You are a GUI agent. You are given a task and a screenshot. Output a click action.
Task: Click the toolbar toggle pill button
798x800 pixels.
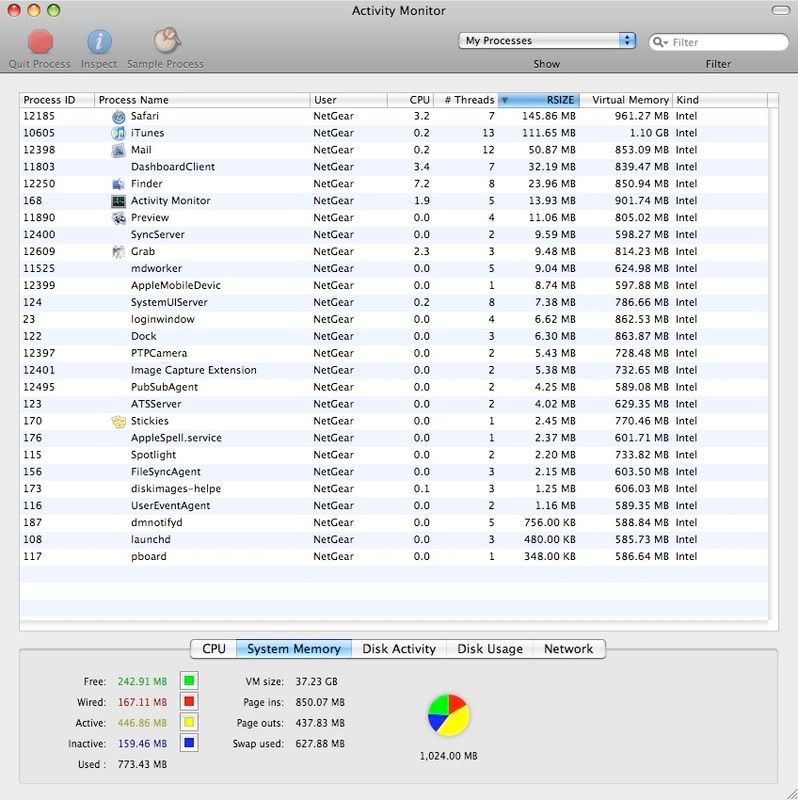click(781, 10)
